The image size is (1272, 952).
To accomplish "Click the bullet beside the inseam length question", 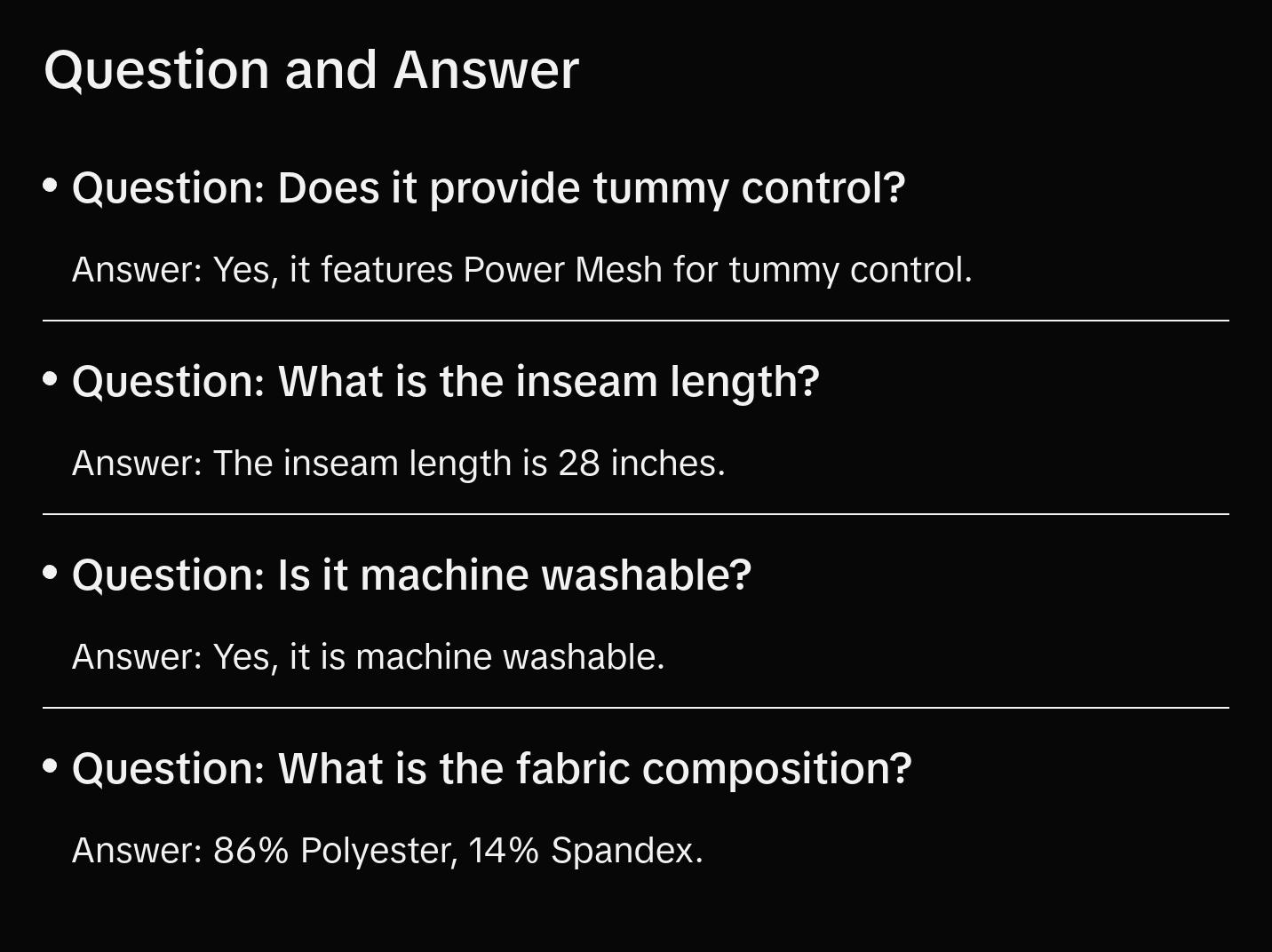I will click(x=51, y=379).
